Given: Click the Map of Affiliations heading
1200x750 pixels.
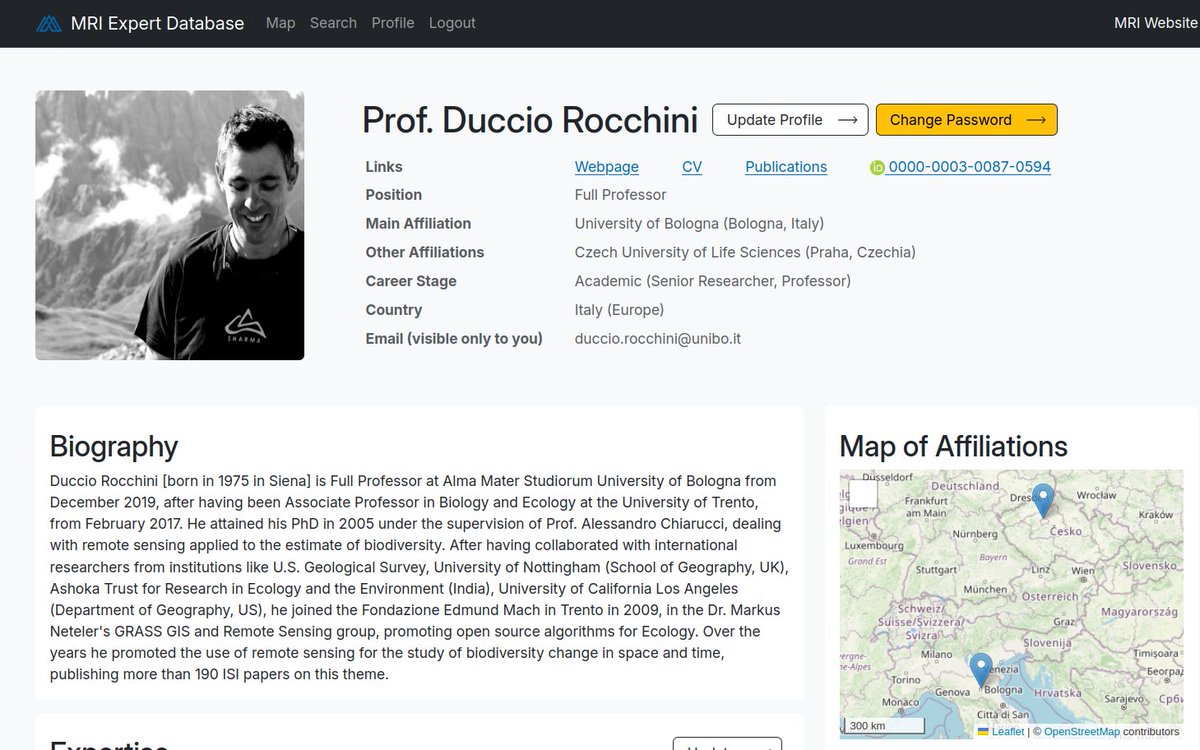Looking at the screenshot, I should 954,446.
